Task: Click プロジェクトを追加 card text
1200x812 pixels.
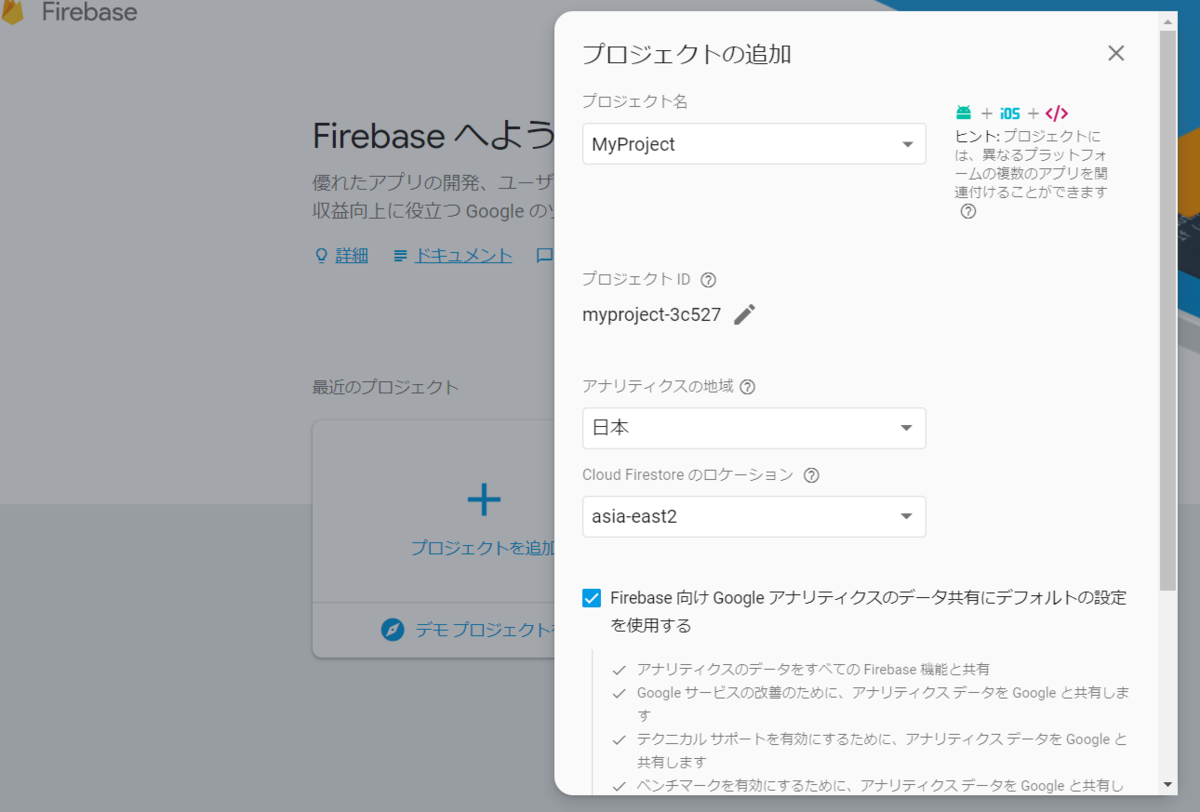Action: coord(483,548)
